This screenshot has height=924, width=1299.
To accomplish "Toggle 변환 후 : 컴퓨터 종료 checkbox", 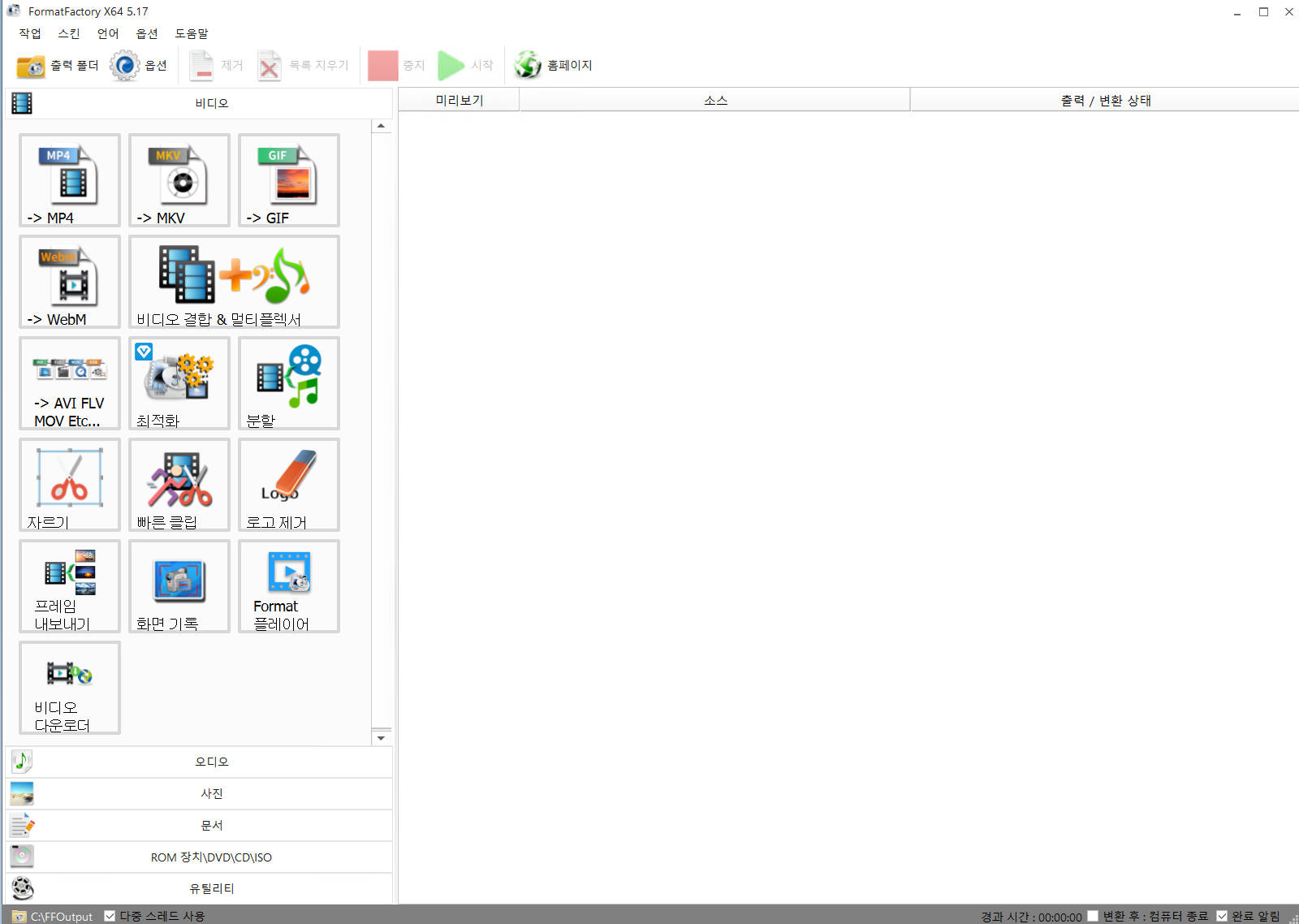I will [1093, 916].
